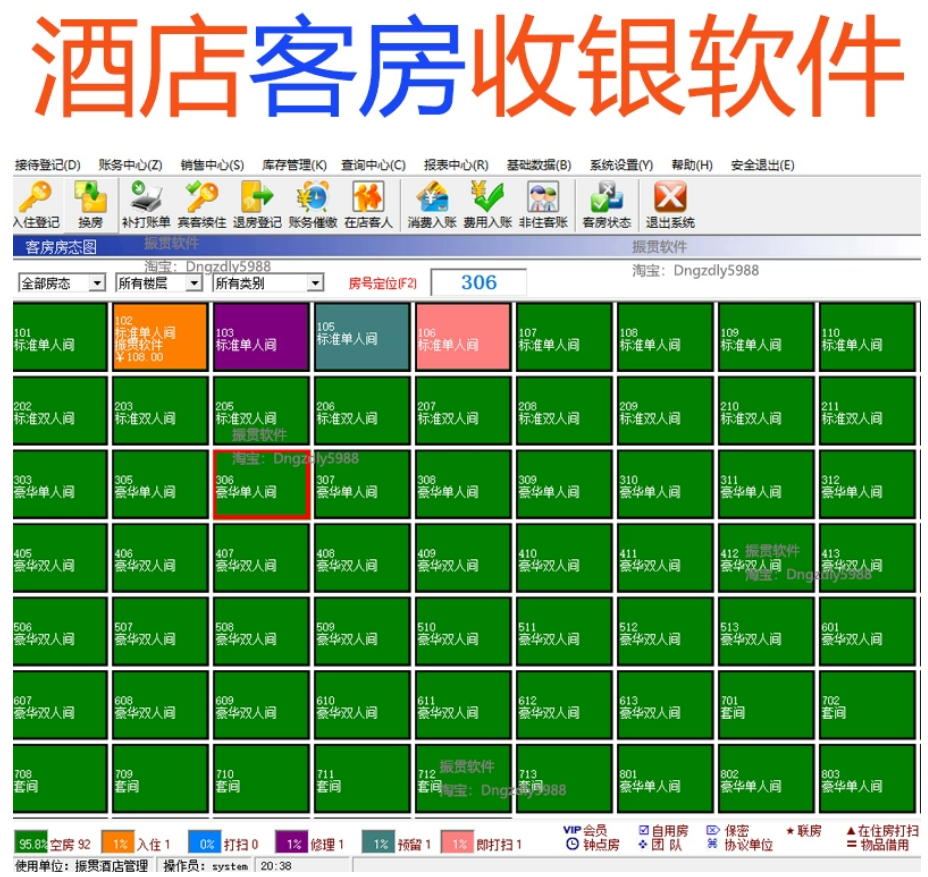Select room 801 豪华单人间
Screen dimensions: 928x877
coord(665,779)
